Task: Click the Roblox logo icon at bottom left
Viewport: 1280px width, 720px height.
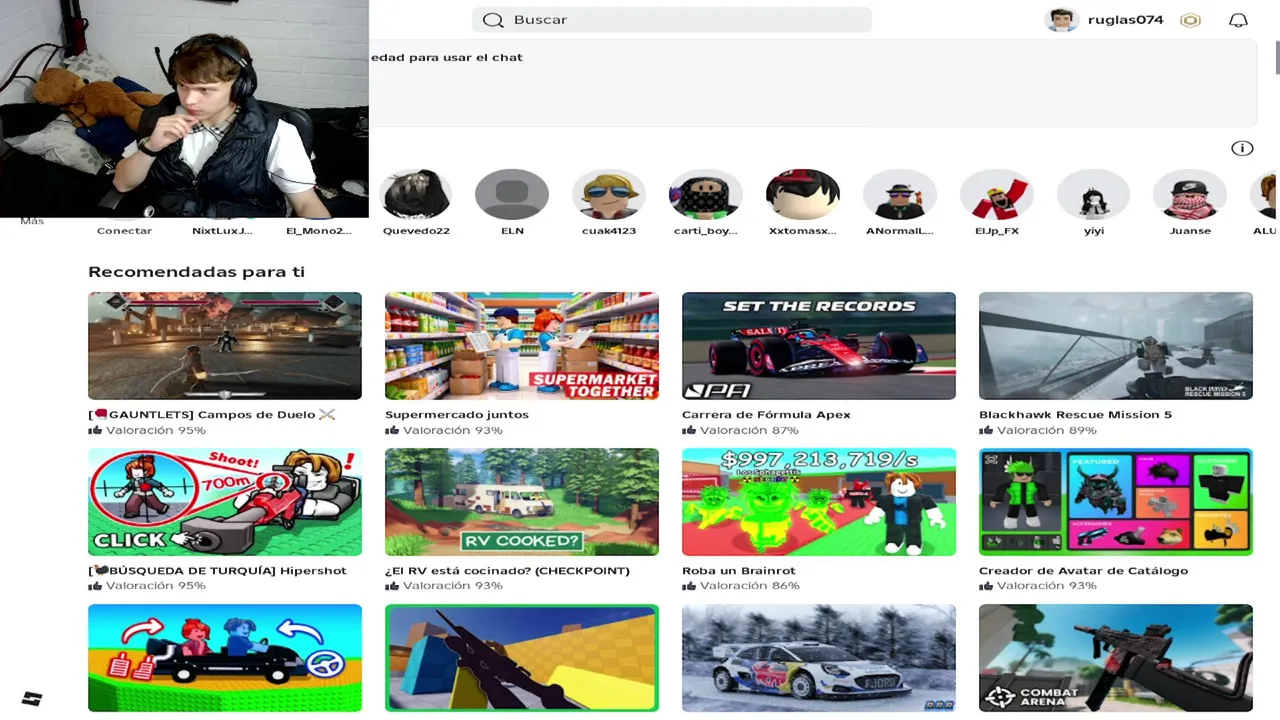Action: coord(32,698)
